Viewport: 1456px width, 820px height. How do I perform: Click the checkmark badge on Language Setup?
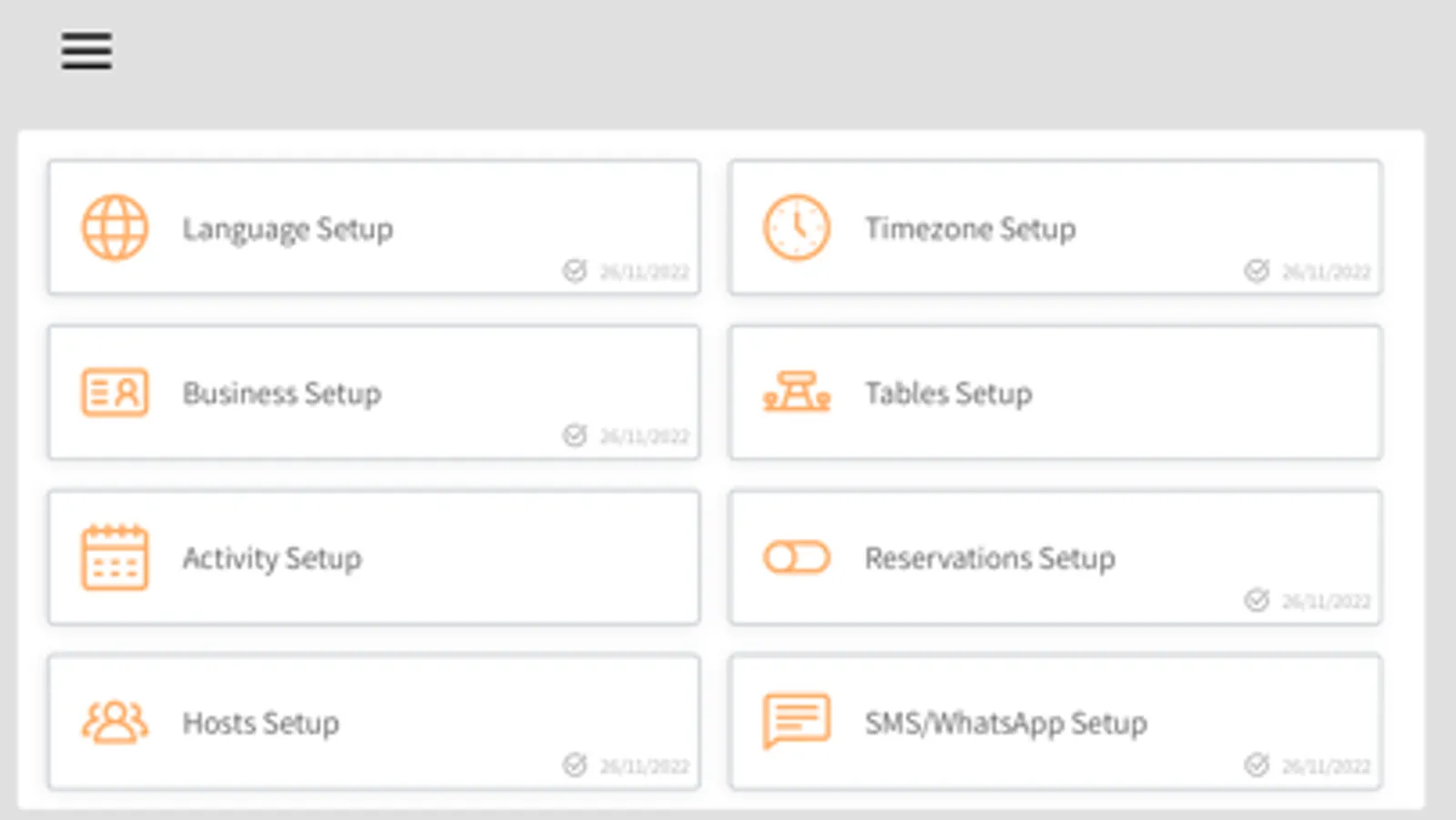(575, 271)
